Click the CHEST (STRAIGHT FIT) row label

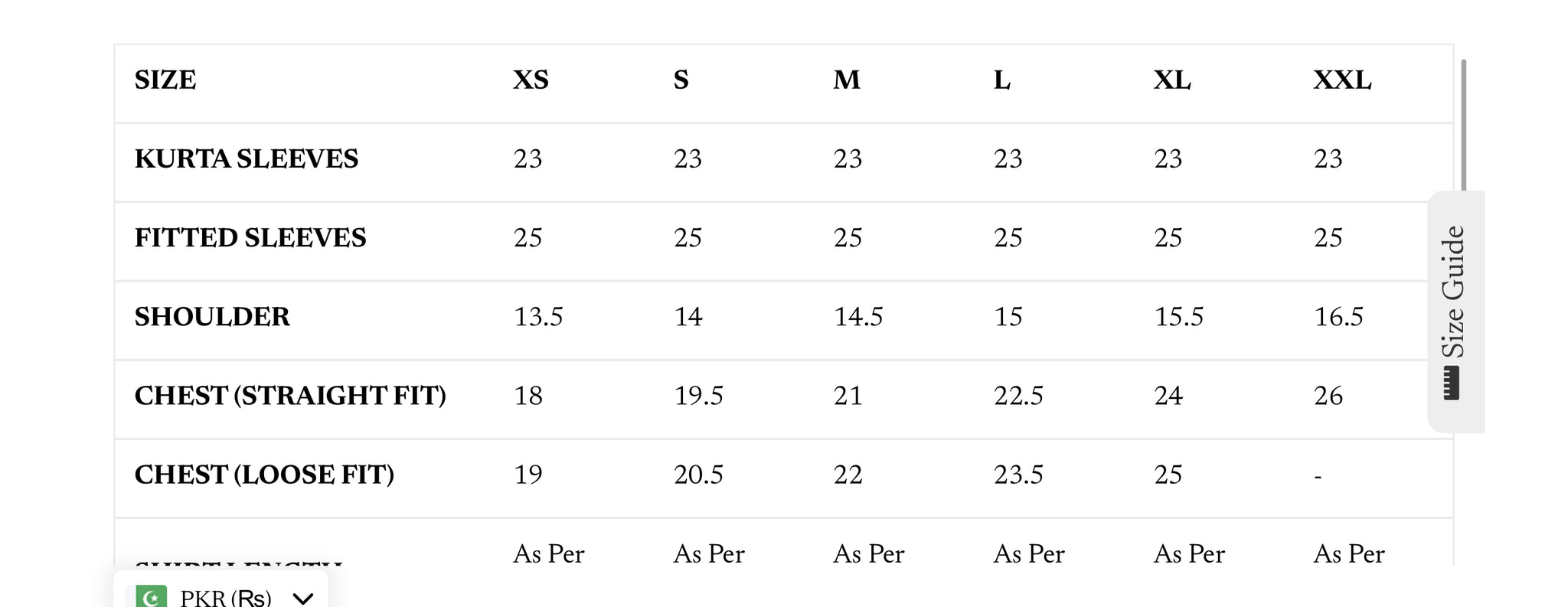coord(290,396)
